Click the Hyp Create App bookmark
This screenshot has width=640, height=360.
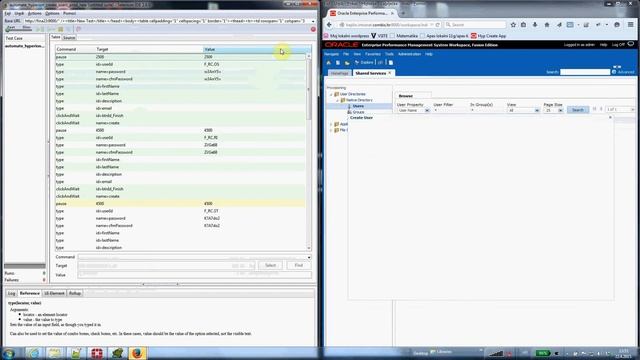[x=488, y=36]
